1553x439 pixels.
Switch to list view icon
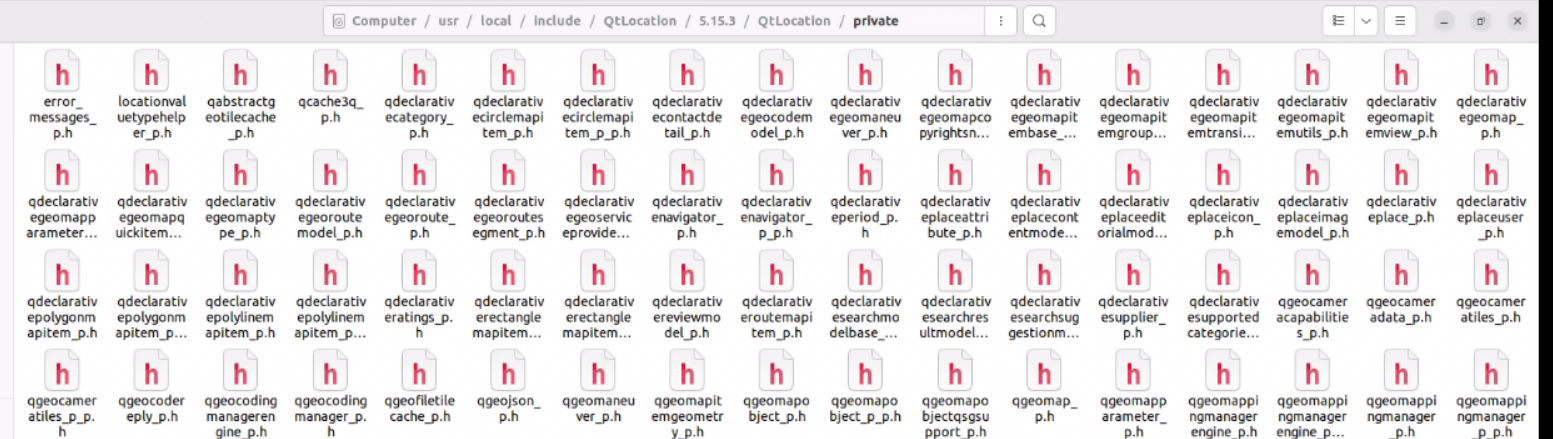pyautogui.click(x=1338, y=21)
